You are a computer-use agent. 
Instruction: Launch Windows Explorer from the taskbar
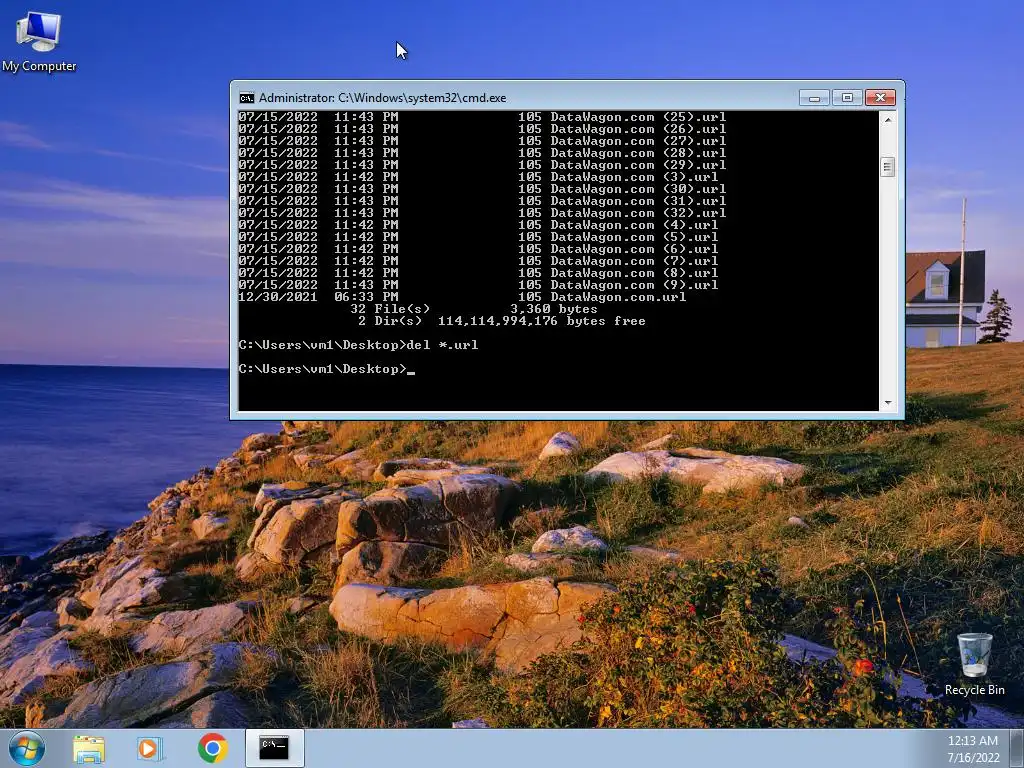[x=89, y=748]
